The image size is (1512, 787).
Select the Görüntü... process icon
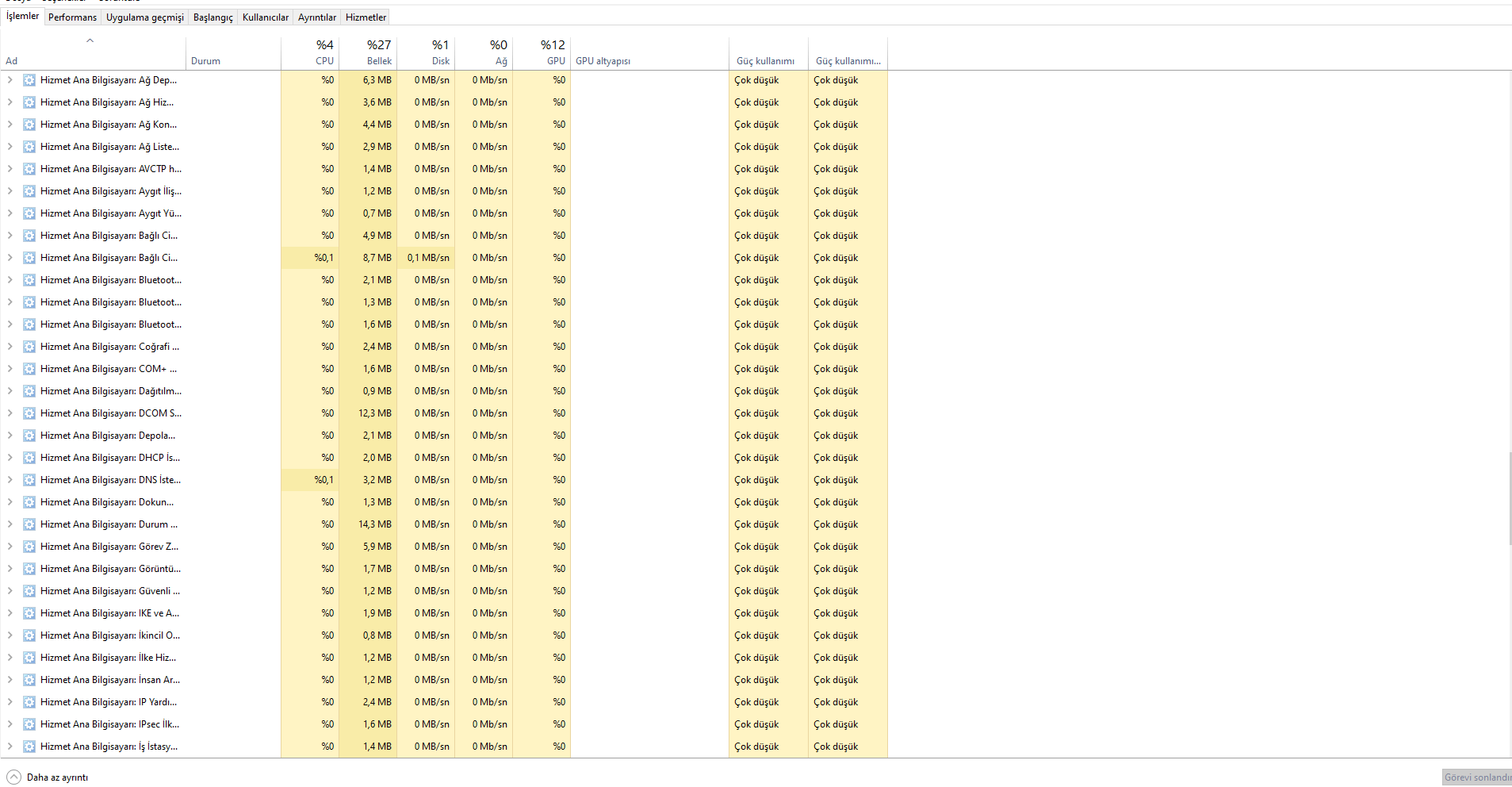tap(29, 569)
